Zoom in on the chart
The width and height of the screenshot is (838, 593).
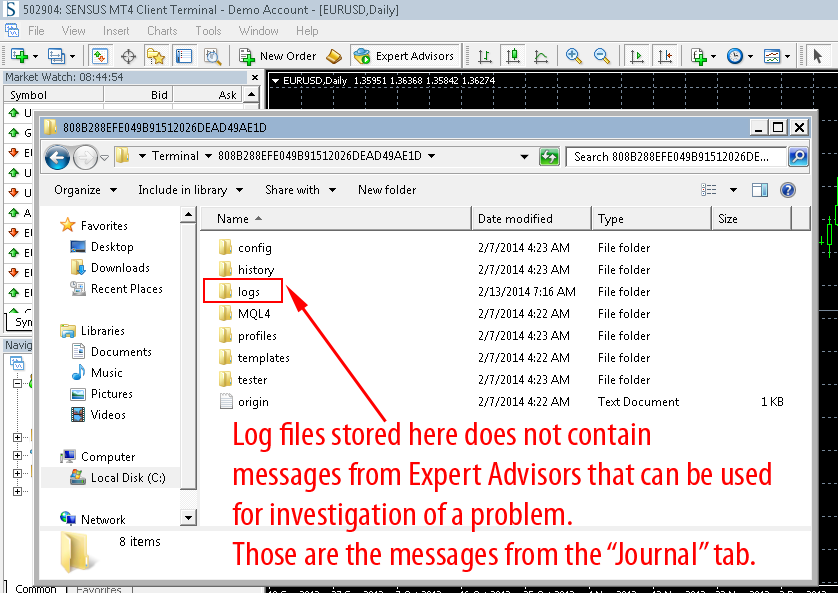click(573, 56)
